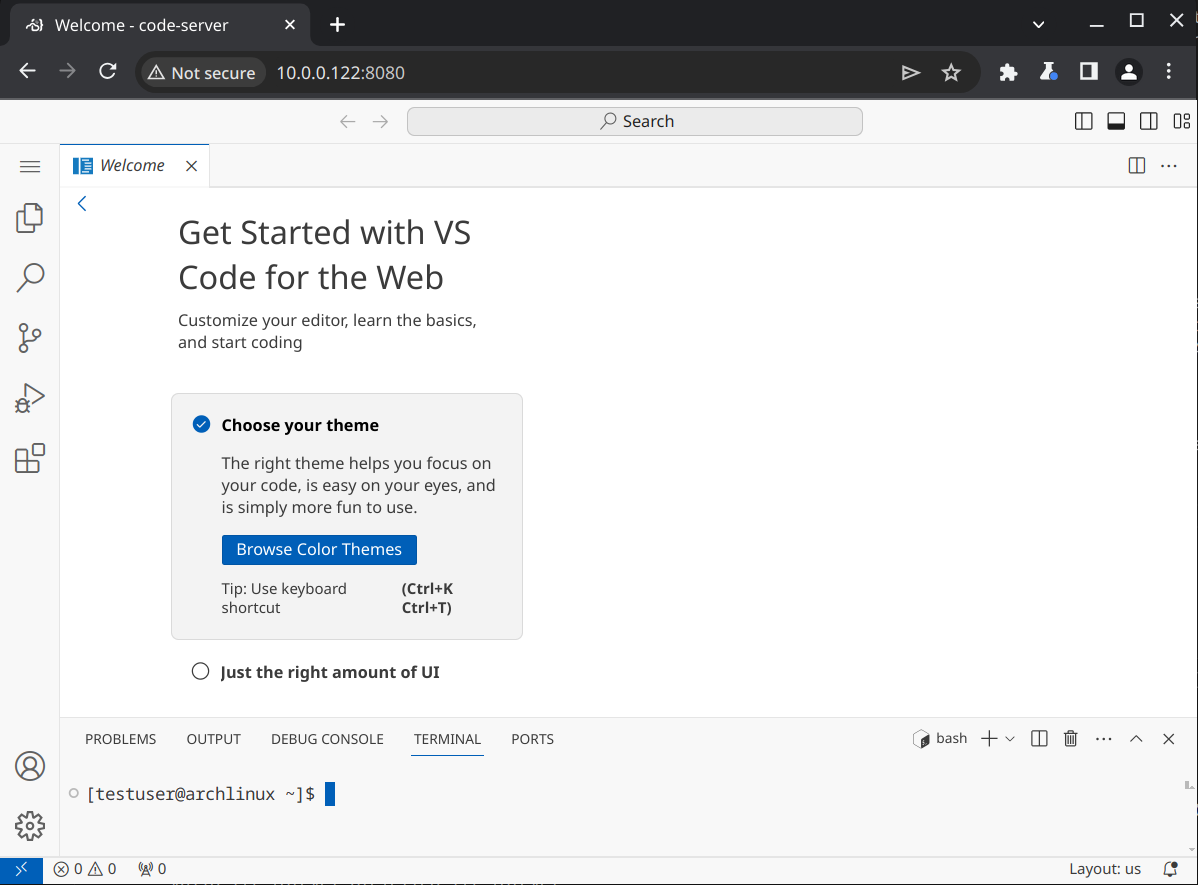Screen dimensions: 1198x885
Task: Open the Run and Debug view
Action: pos(30,398)
